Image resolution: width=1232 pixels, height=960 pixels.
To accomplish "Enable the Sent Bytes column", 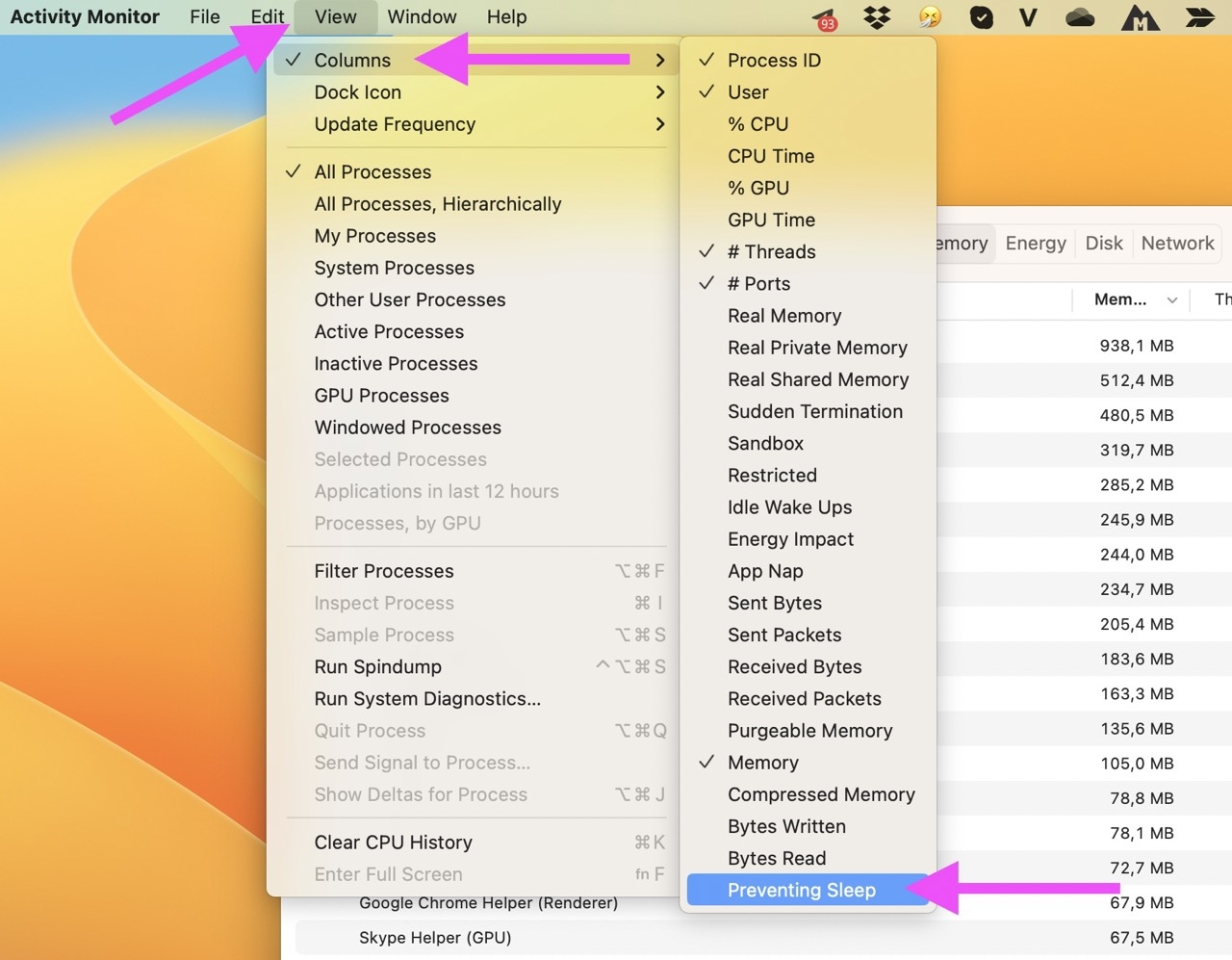I will point(808,603).
